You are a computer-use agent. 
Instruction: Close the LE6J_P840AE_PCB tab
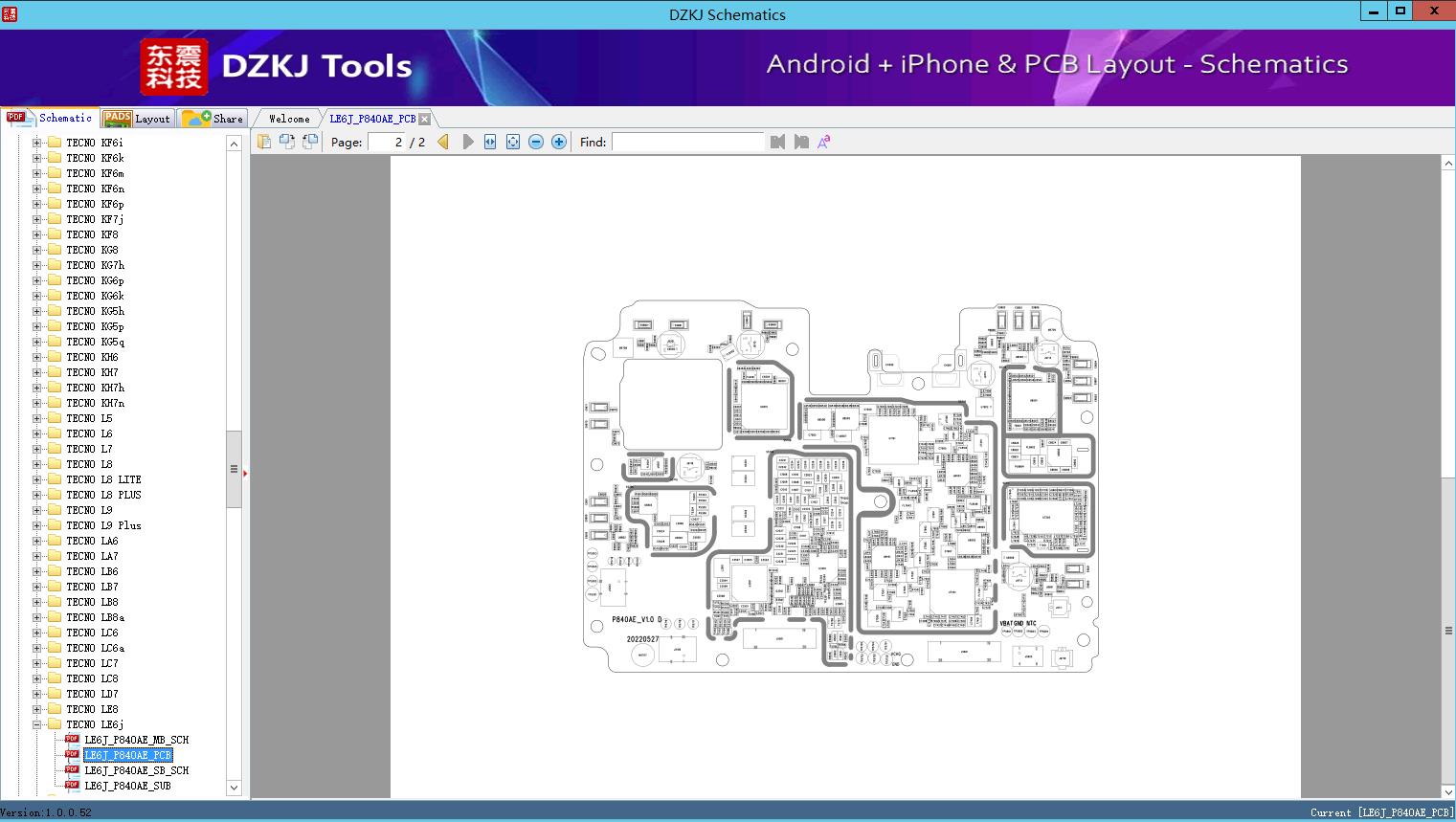pyautogui.click(x=424, y=119)
